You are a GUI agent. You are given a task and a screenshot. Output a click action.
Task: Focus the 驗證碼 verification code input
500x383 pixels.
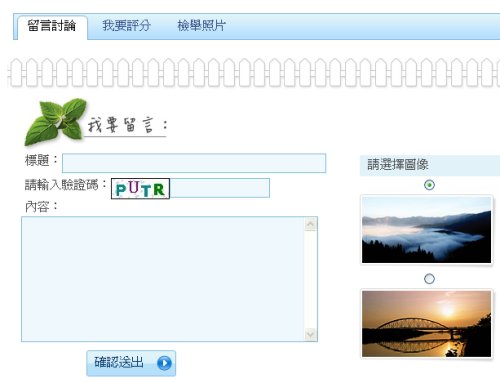tap(220, 188)
